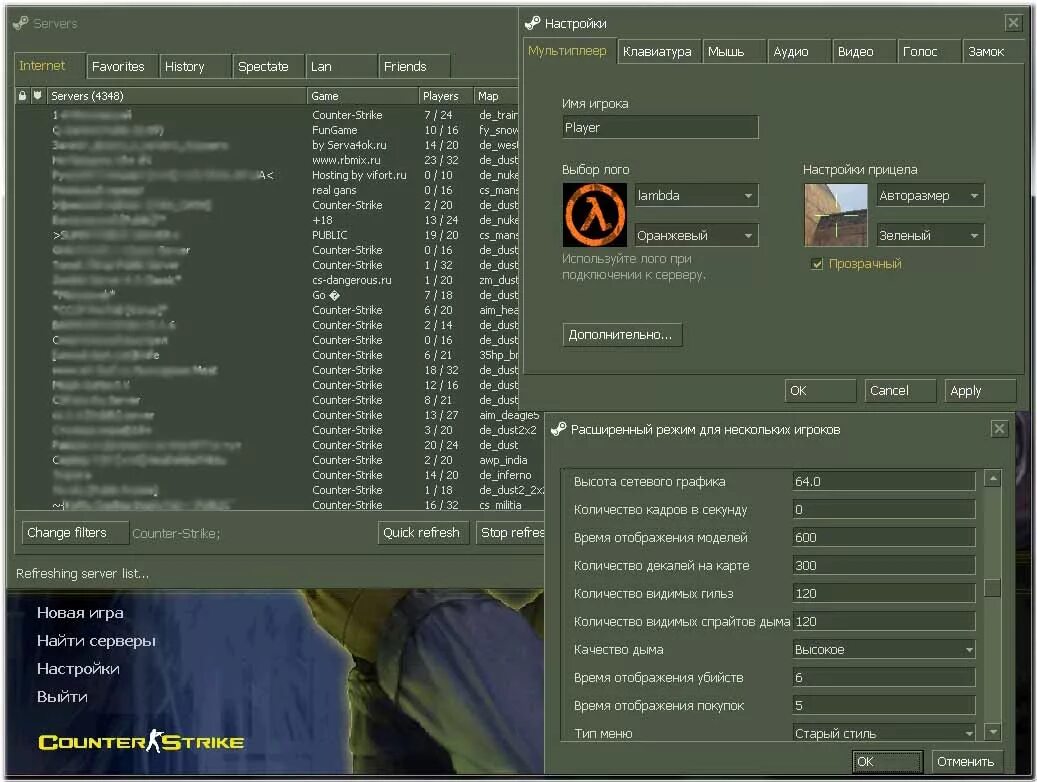This screenshot has height=782, width=1037.
Task: Click the Количество декалей на карте field
Action: click(884, 566)
